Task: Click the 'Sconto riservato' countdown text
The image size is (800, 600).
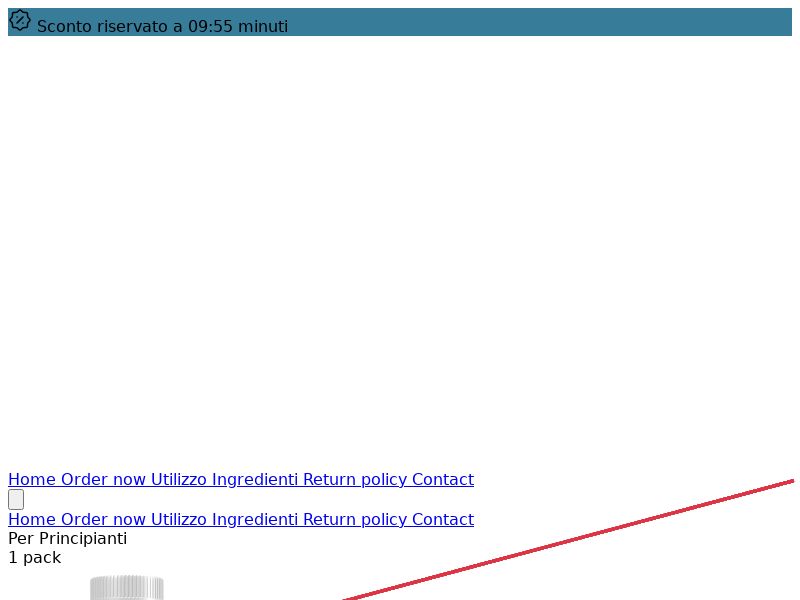Action: coord(162,27)
